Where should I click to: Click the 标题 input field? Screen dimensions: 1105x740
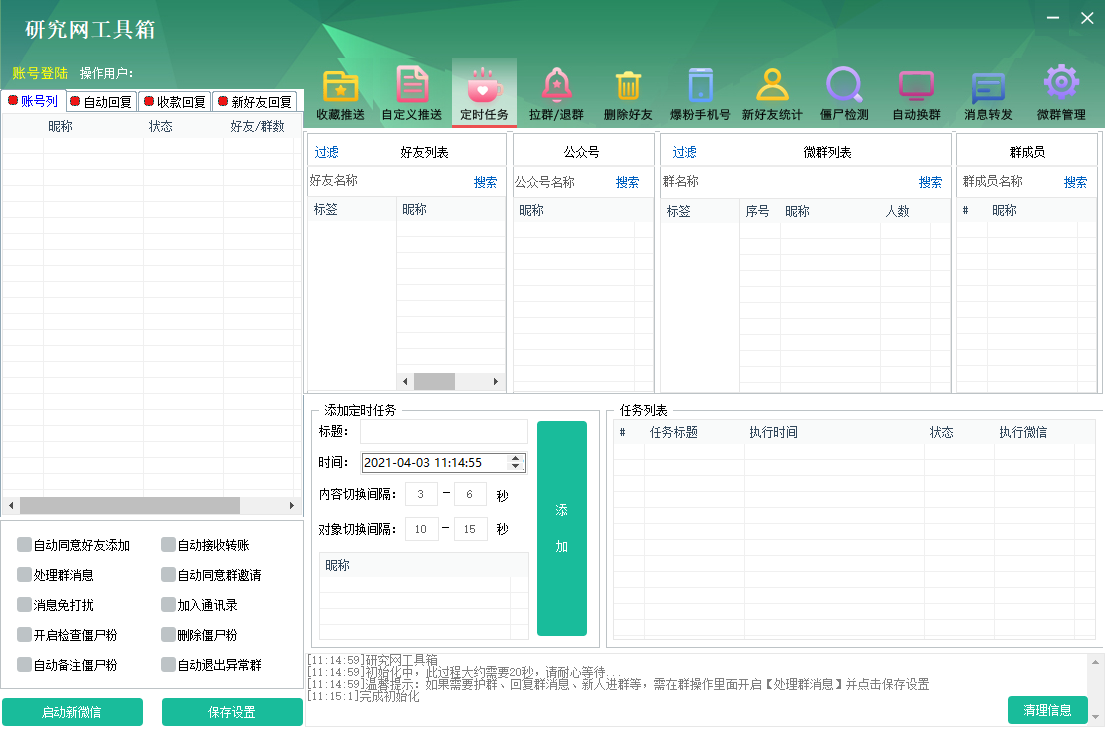(444, 431)
